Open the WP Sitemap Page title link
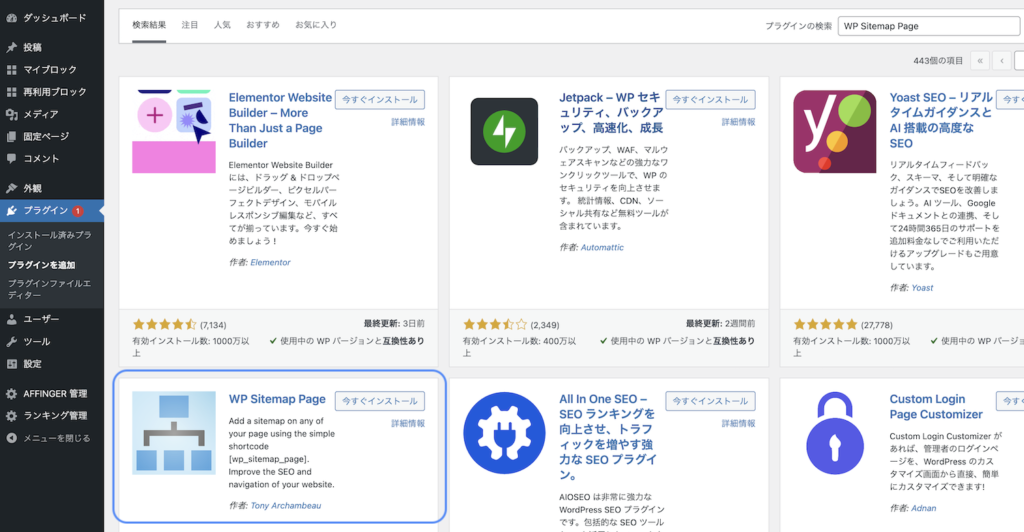 (x=277, y=399)
